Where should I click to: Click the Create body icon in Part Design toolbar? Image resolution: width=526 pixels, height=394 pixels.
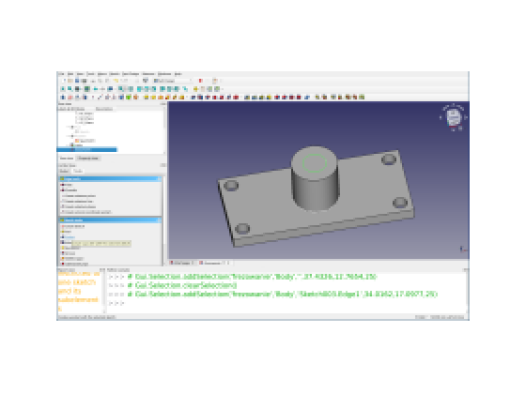63,97
